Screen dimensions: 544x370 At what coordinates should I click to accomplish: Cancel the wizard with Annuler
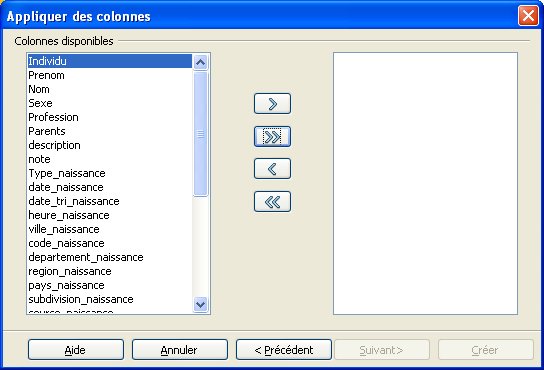click(180, 350)
